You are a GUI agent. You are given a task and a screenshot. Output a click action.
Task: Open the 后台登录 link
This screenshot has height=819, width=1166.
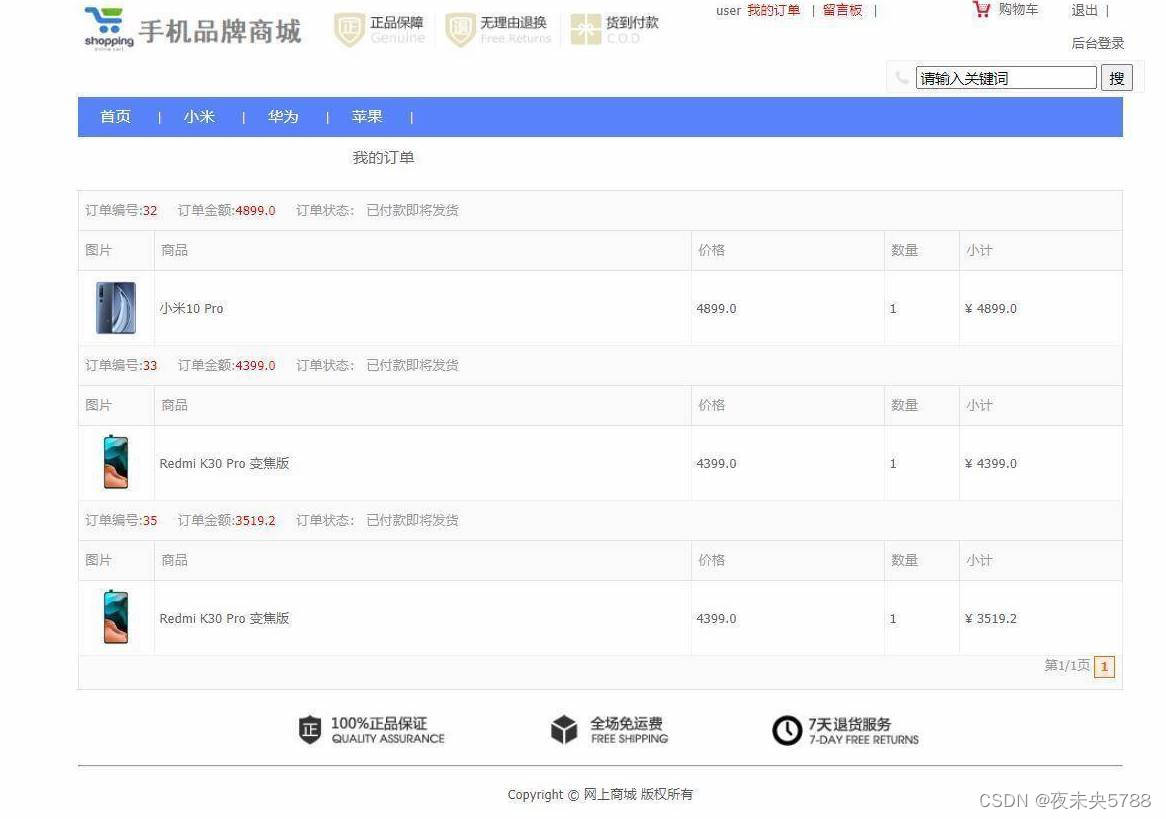point(1098,43)
